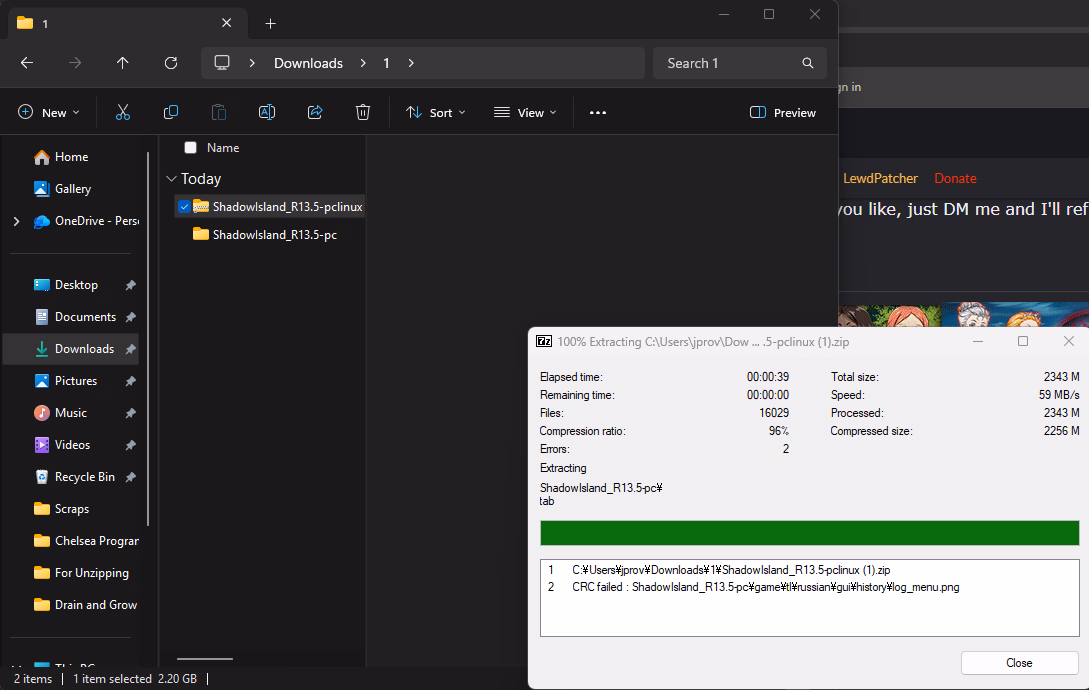
Task: Open a new File Explorer tab
Action: [270, 23]
